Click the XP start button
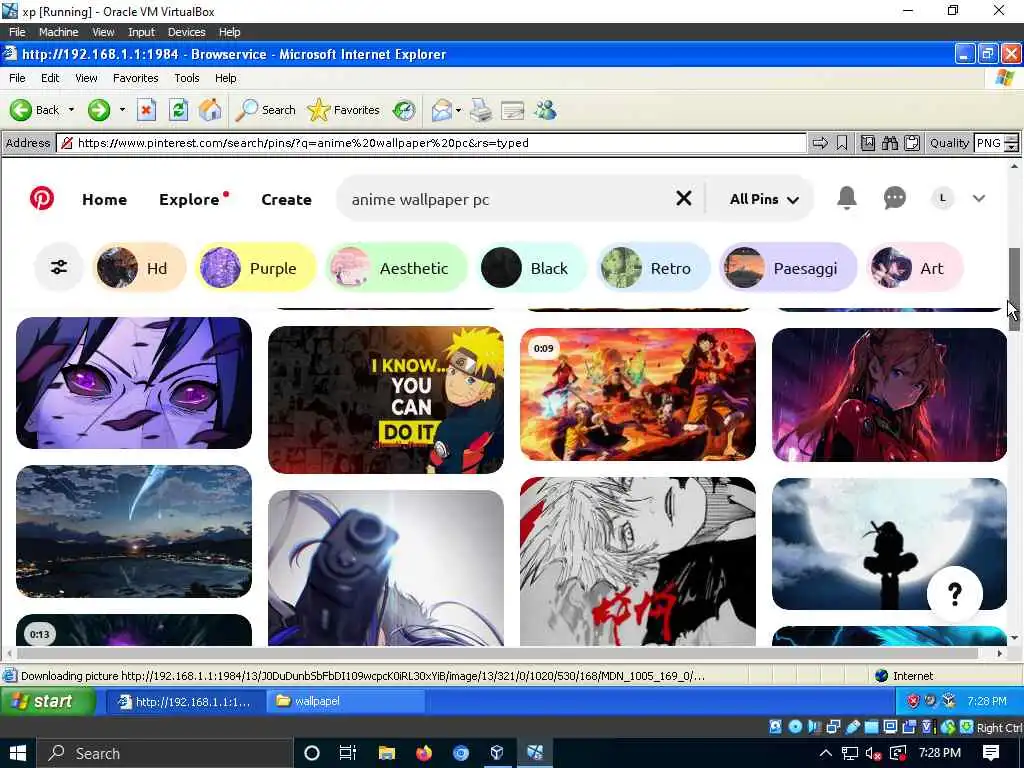The height and width of the screenshot is (768, 1024). [48, 701]
